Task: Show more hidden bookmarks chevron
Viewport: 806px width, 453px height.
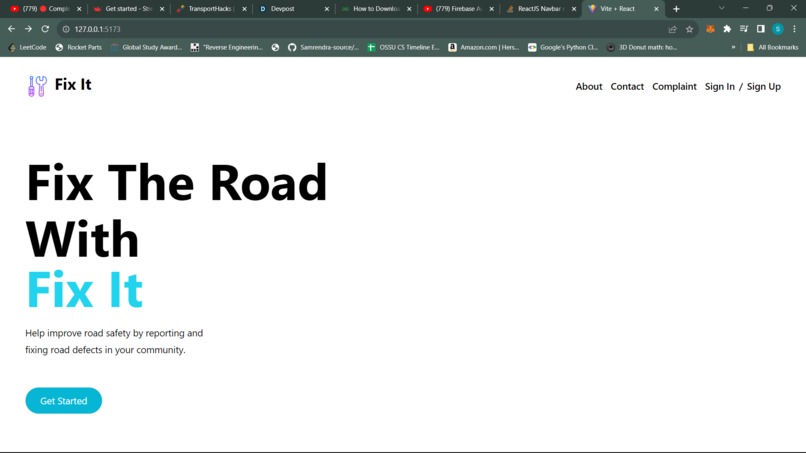Action: pyautogui.click(x=734, y=47)
